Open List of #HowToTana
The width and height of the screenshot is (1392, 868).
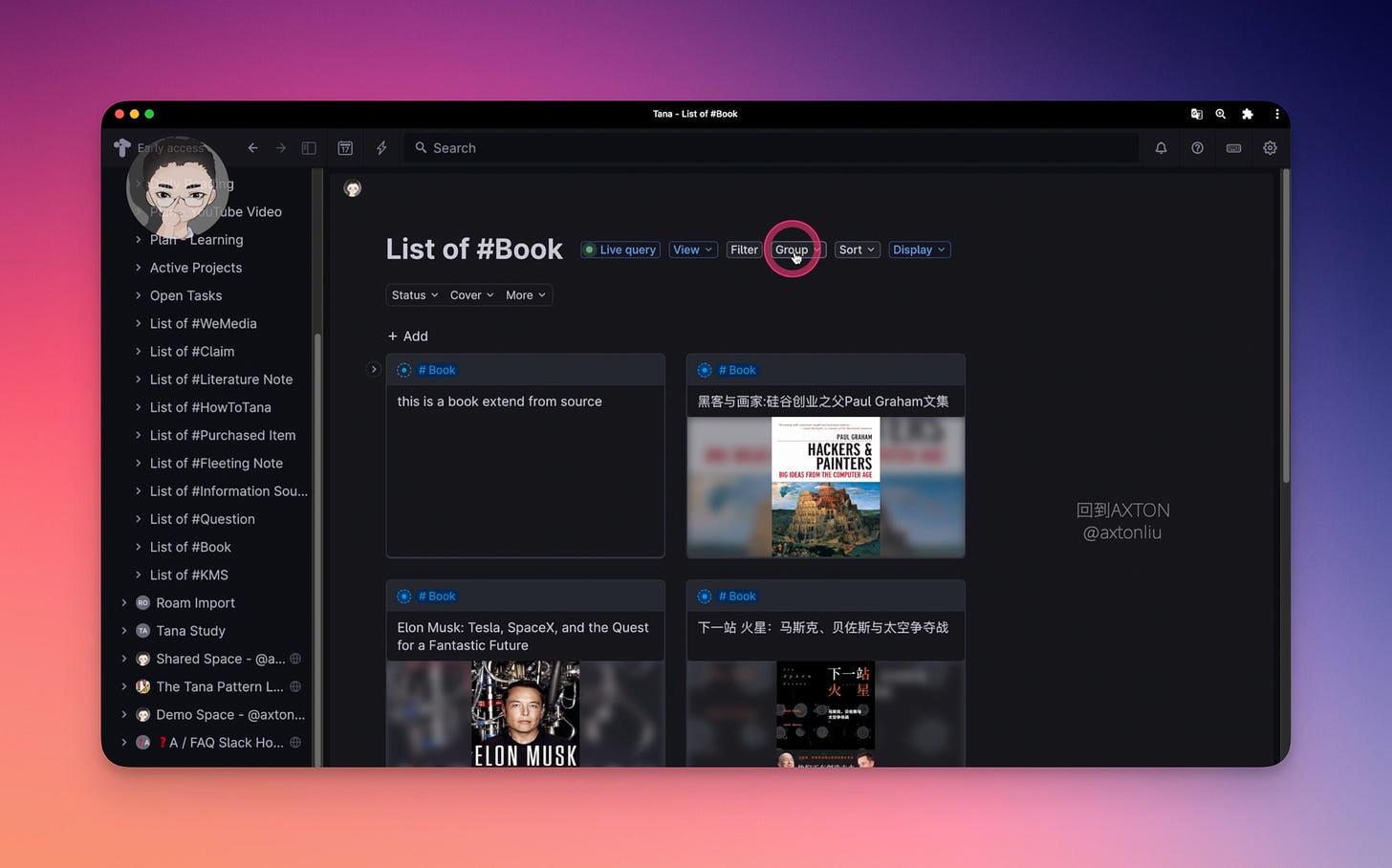[x=210, y=407]
